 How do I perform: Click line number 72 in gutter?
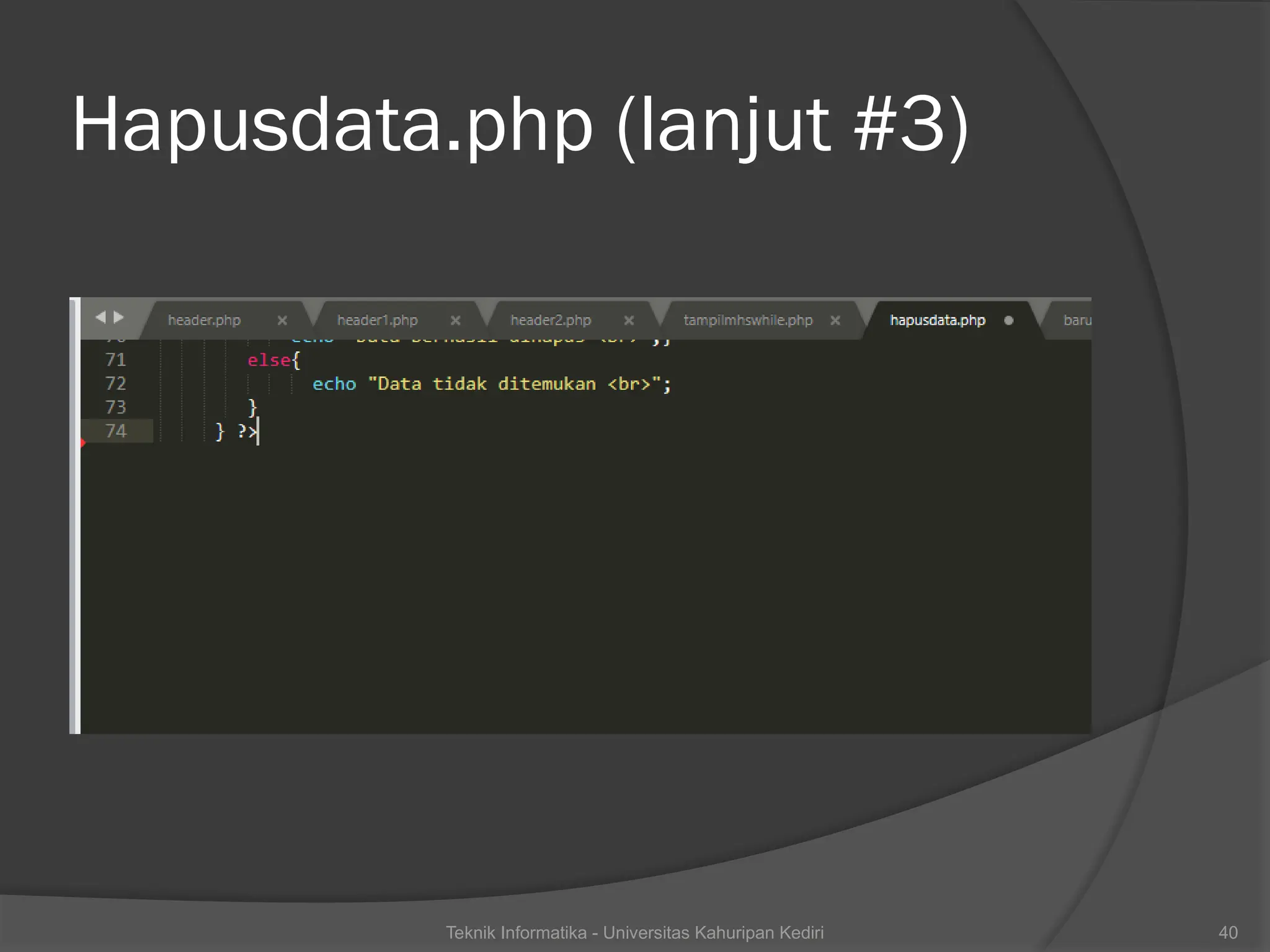[x=116, y=384]
